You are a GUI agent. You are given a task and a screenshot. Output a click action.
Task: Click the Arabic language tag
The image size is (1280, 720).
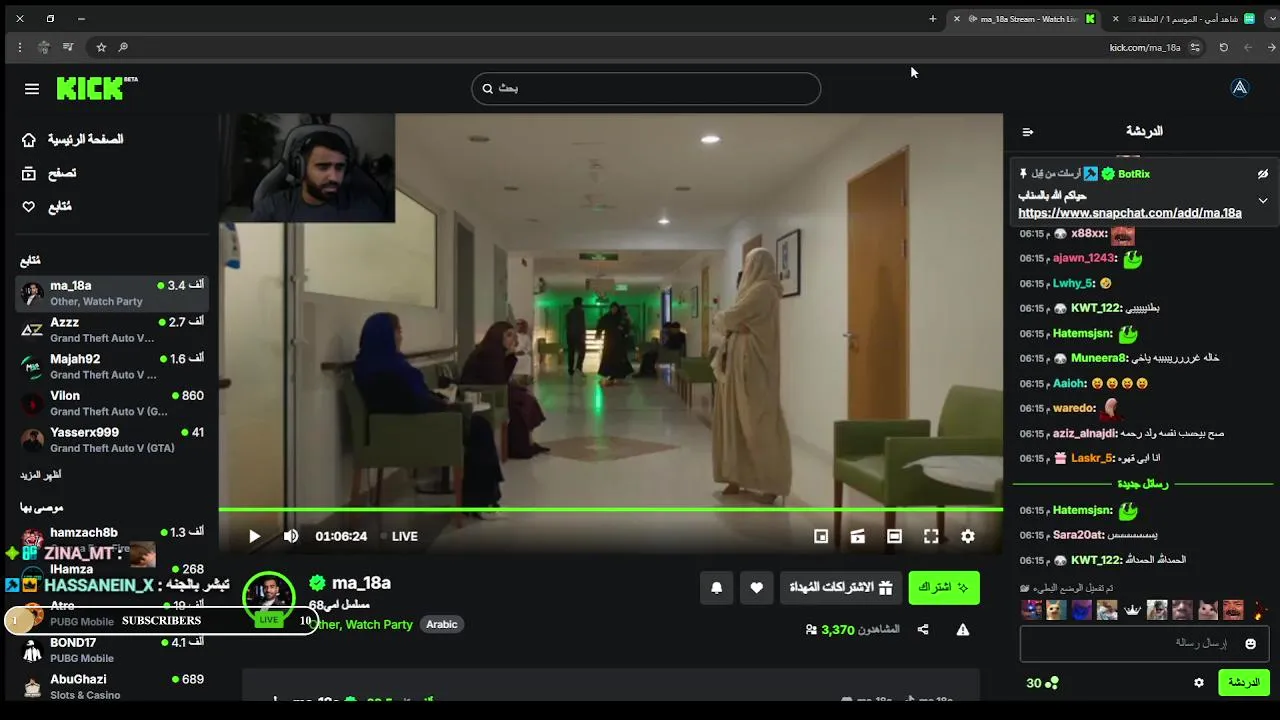click(442, 624)
